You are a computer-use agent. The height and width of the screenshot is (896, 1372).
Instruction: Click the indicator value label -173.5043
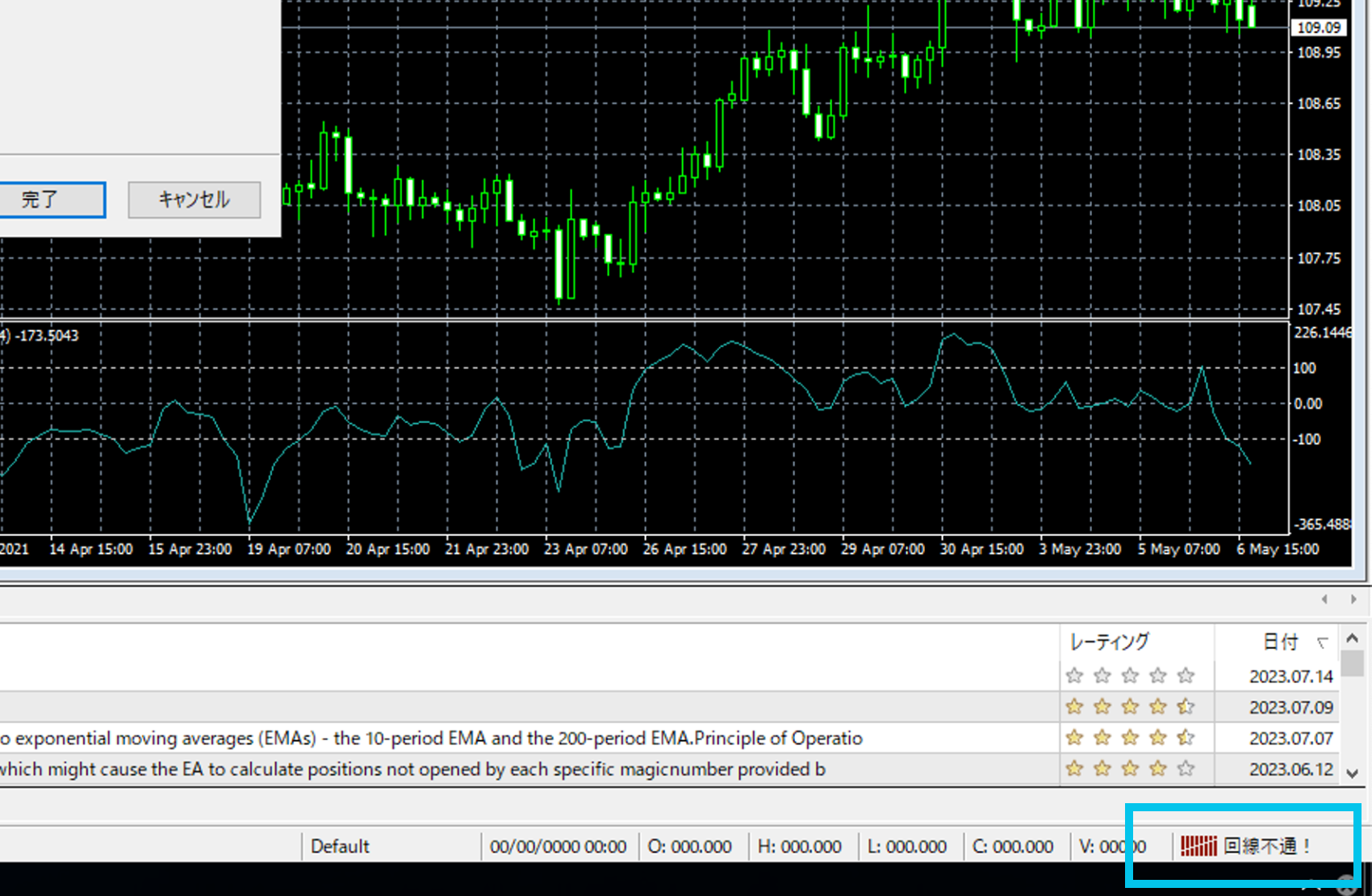coord(46,336)
